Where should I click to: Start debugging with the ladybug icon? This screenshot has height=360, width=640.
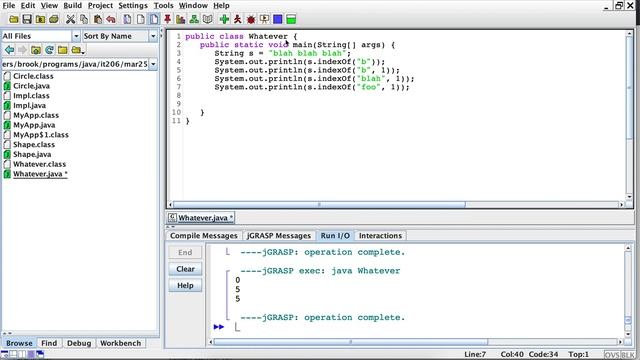click(x=251, y=19)
